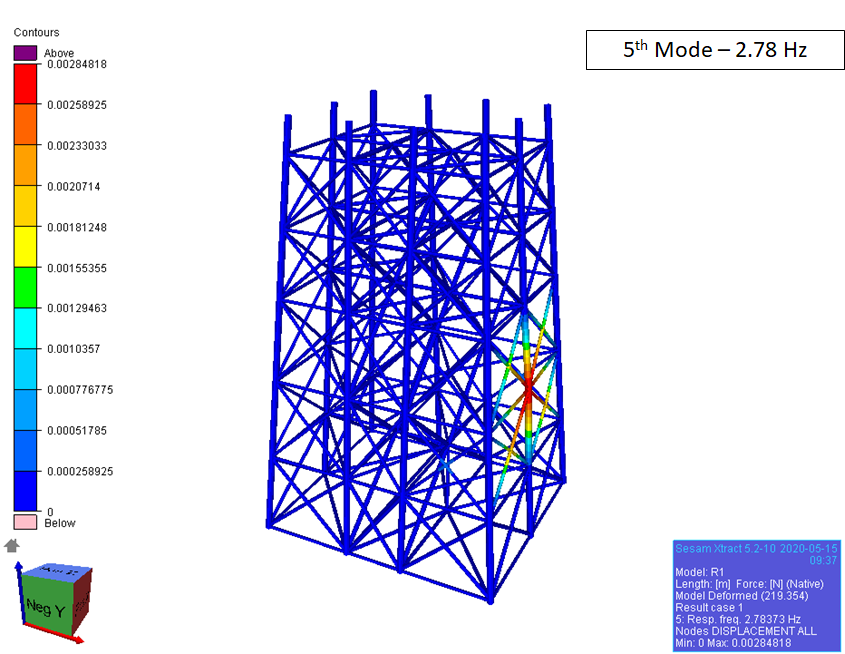The width and height of the screenshot is (845, 654).
Task: Click the 5th Mode – 2.78 Hz title box
Action: [714, 49]
